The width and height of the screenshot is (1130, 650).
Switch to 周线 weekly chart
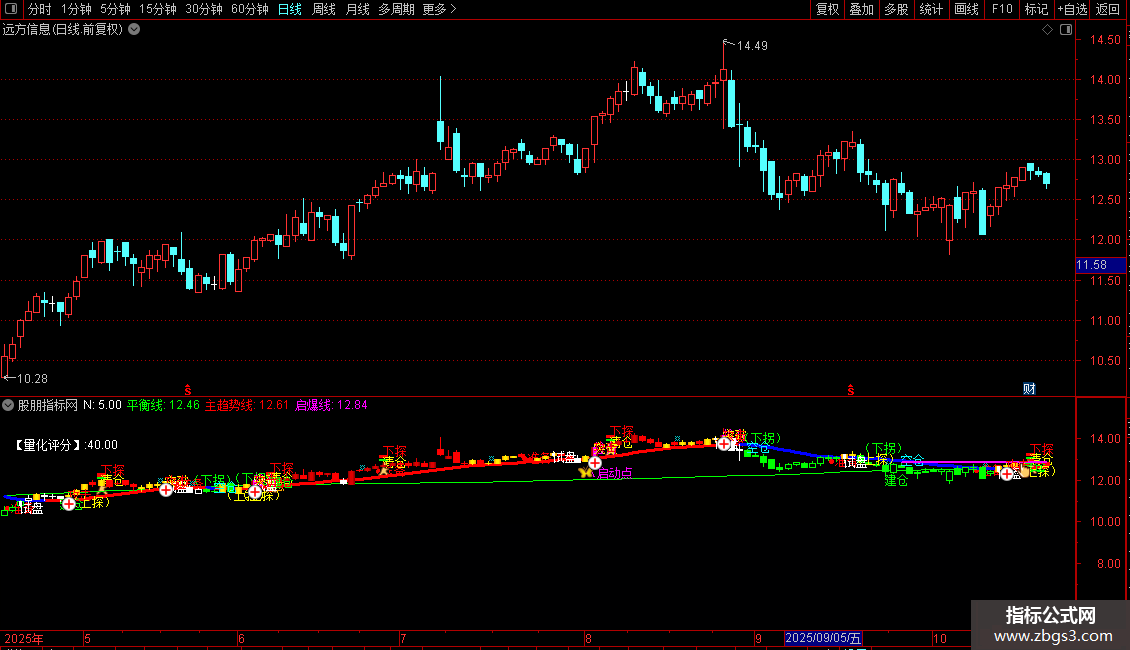324,9
